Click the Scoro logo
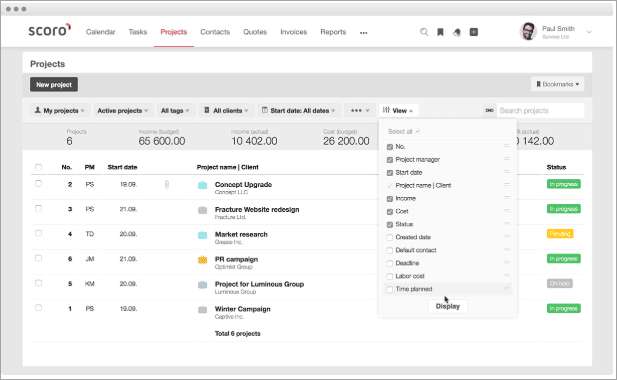 point(50,30)
